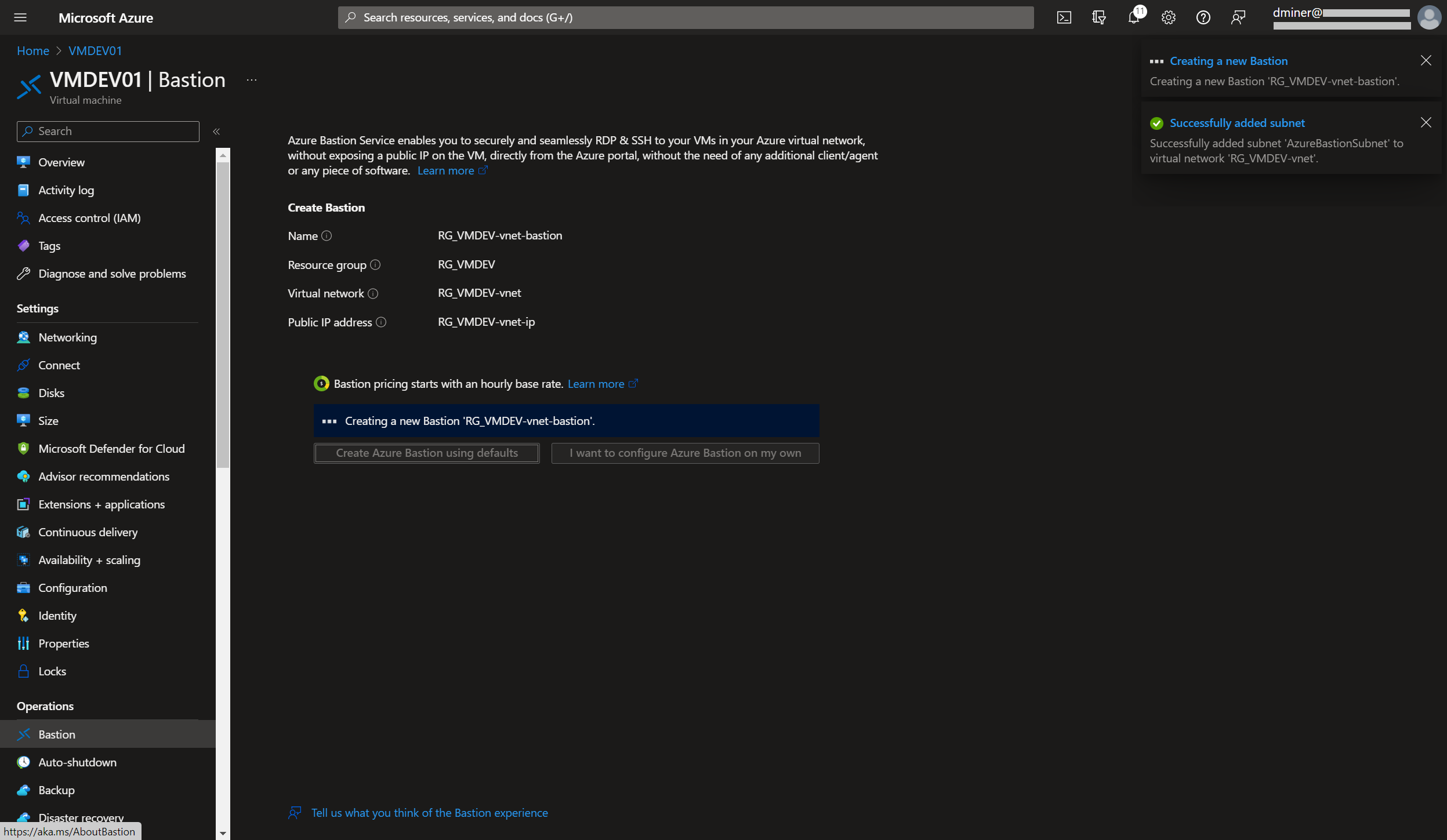Collapse the left sidebar menu

point(216,132)
